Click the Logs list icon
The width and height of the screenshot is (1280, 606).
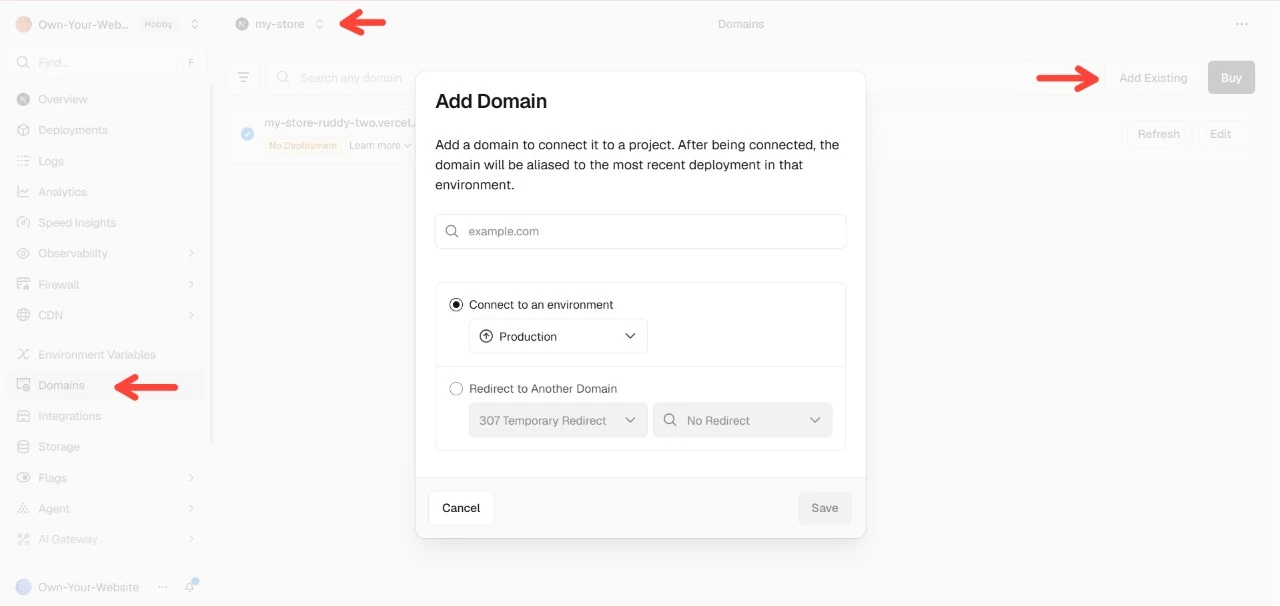click(x=23, y=161)
